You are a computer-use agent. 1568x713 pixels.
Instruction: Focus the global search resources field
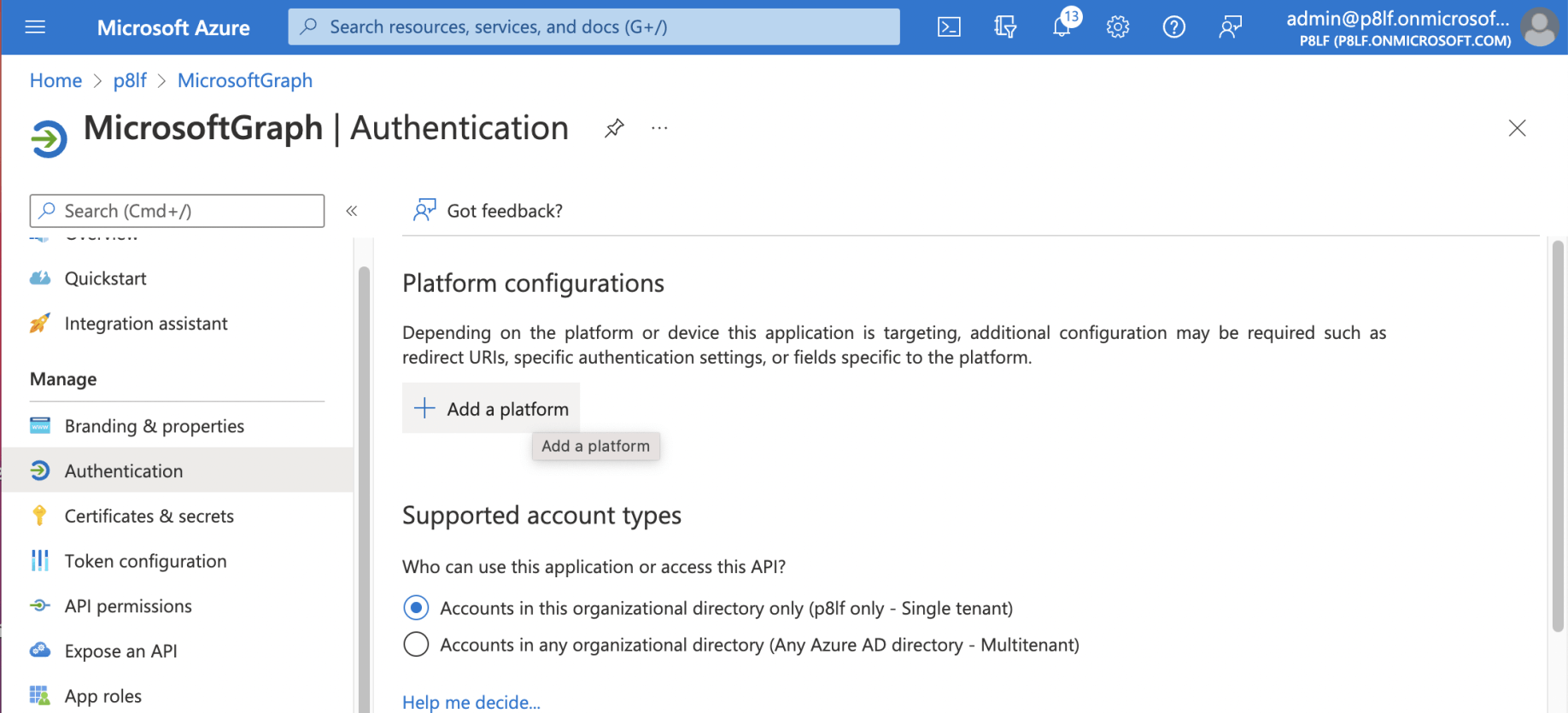pos(594,27)
